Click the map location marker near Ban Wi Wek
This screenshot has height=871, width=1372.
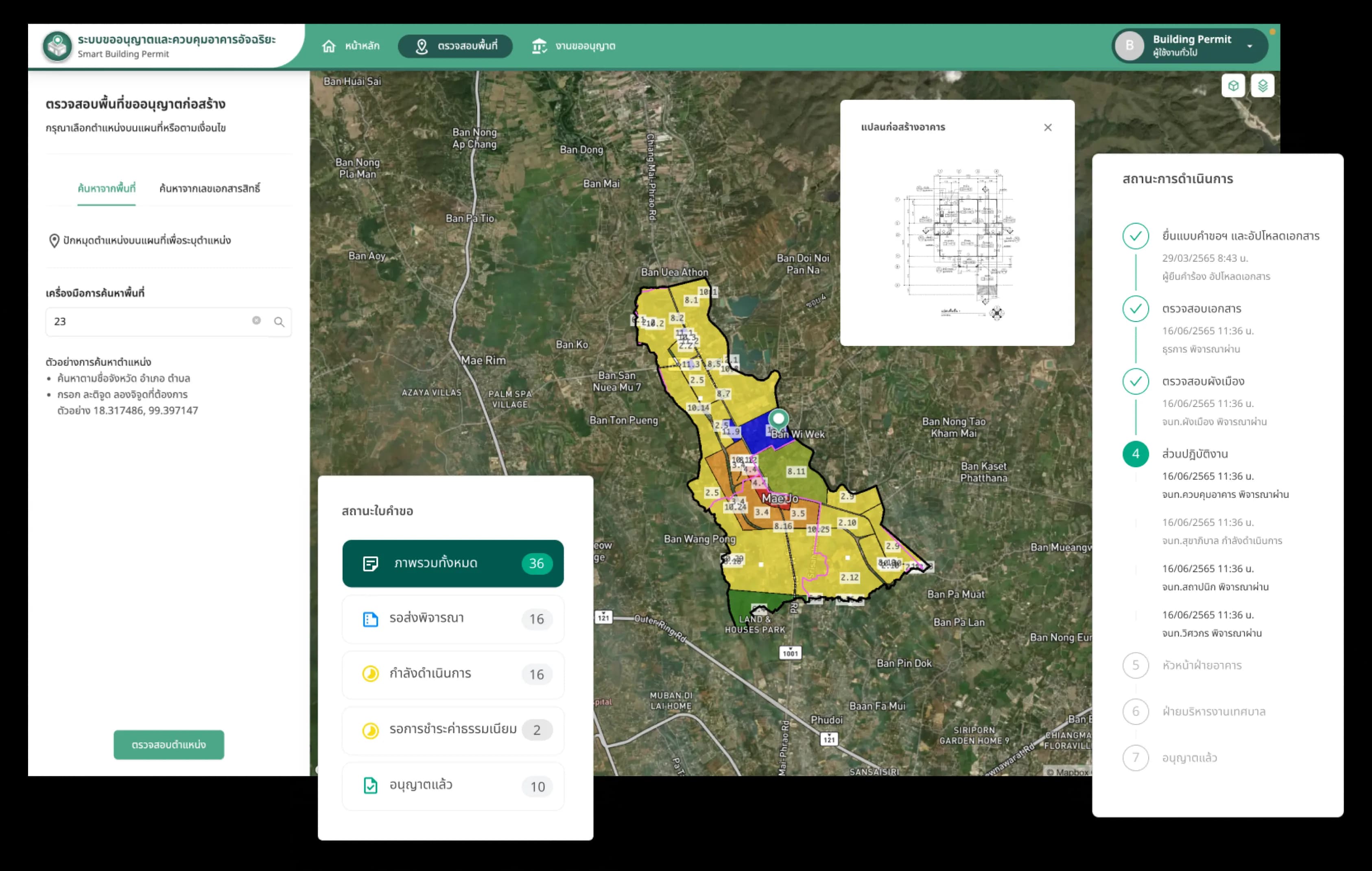click(x=779, y=420)
